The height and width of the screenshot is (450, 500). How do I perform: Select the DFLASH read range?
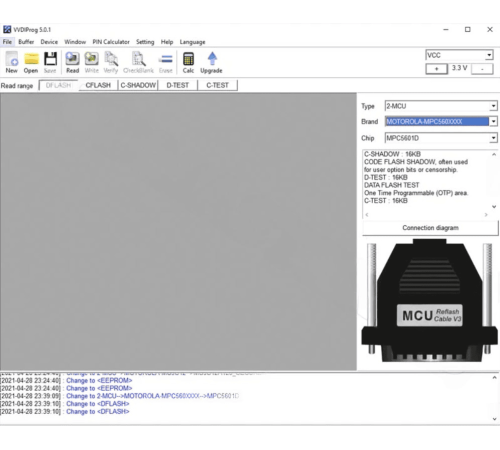58,85
